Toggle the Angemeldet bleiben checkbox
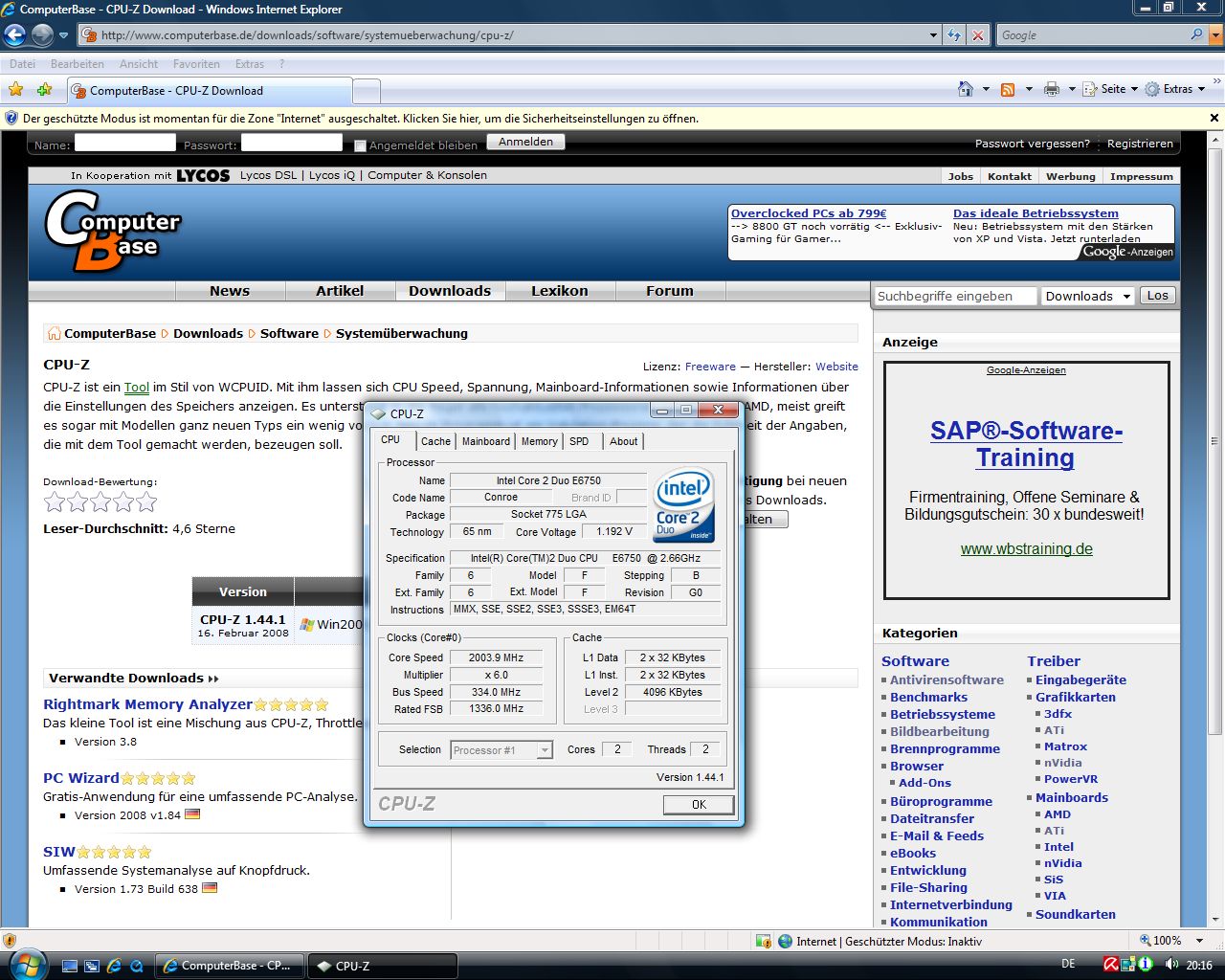 pos(360,145)
